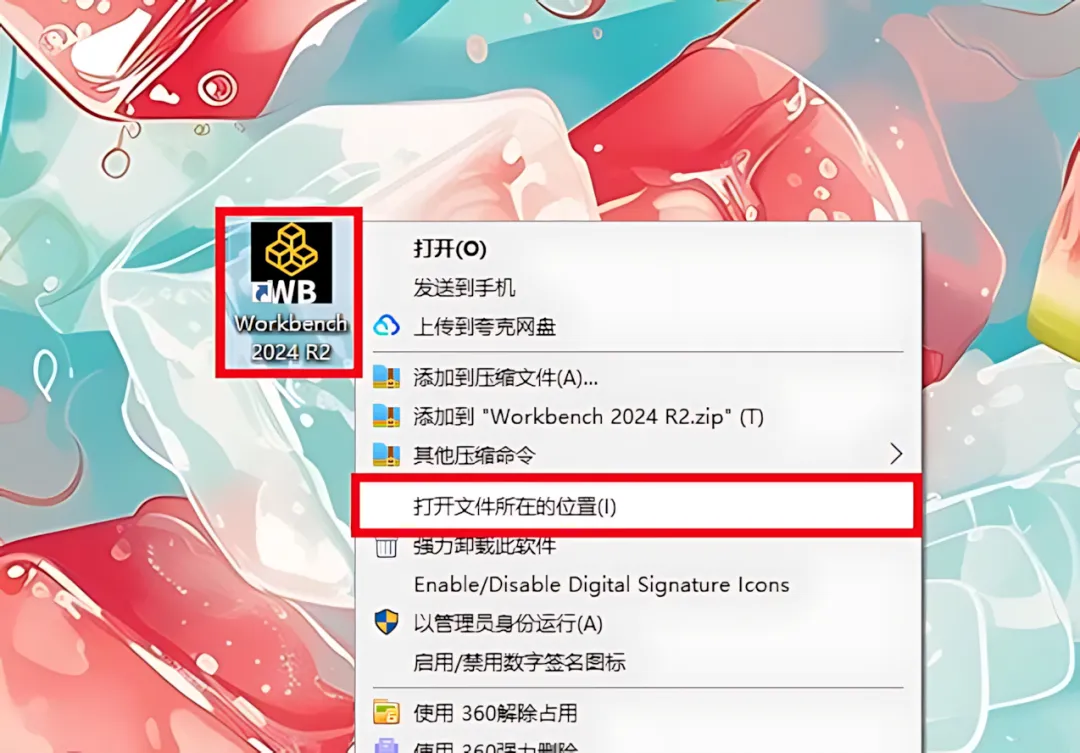Click the 360 folder unlock icon
Viewport: 1080px width, 753px height.
pyautogui.click(x=386, y=712)
